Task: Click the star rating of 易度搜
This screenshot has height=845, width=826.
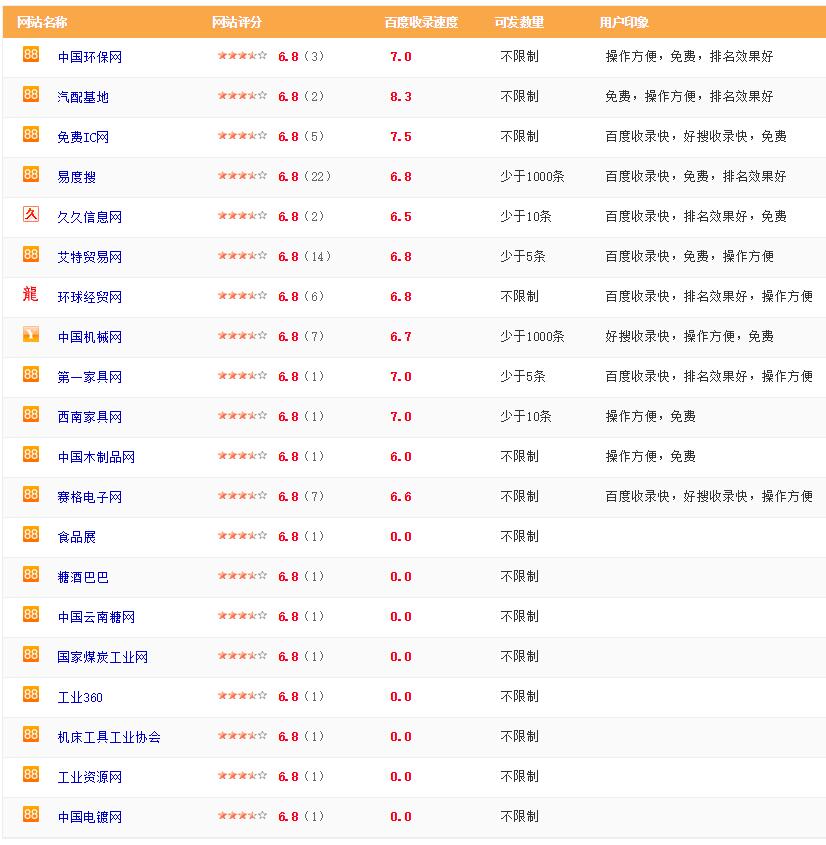Action: point(242,176)
